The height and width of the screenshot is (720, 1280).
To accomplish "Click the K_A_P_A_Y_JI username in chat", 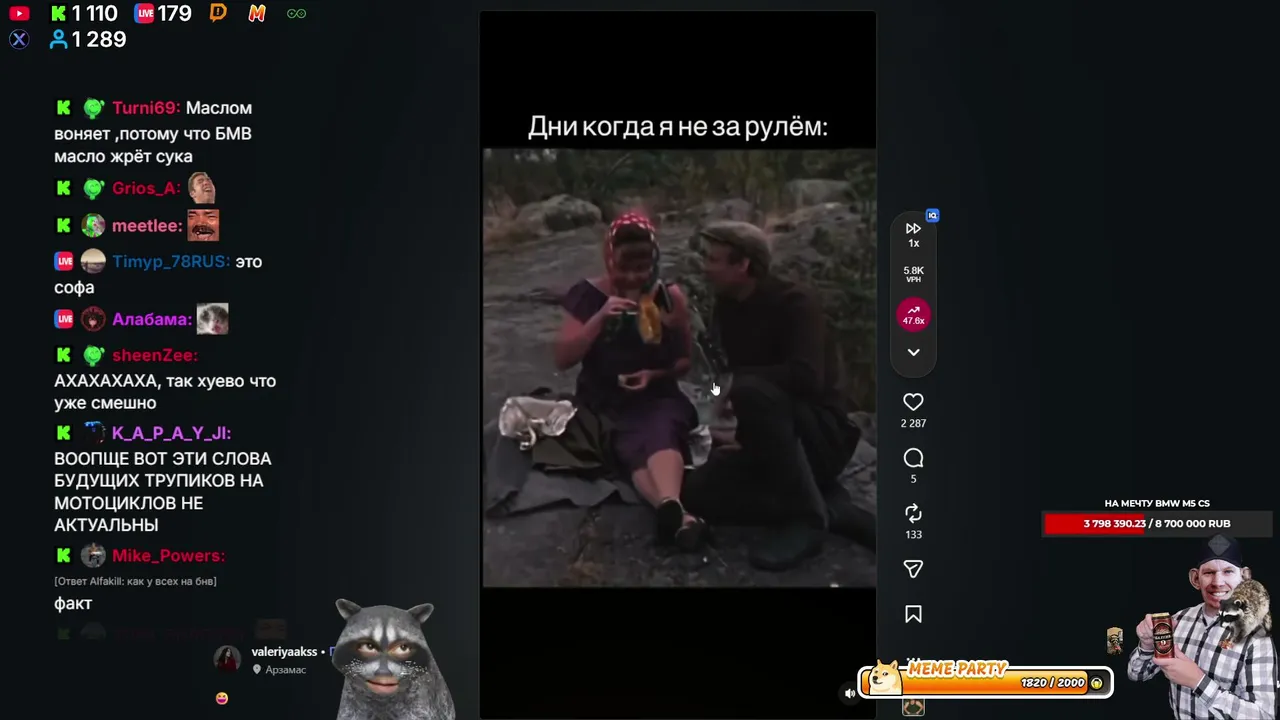I will (171, 433).
